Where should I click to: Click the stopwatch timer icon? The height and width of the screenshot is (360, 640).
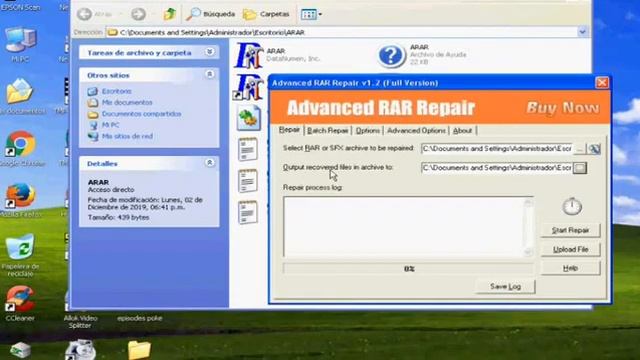(x=572, y=206)
